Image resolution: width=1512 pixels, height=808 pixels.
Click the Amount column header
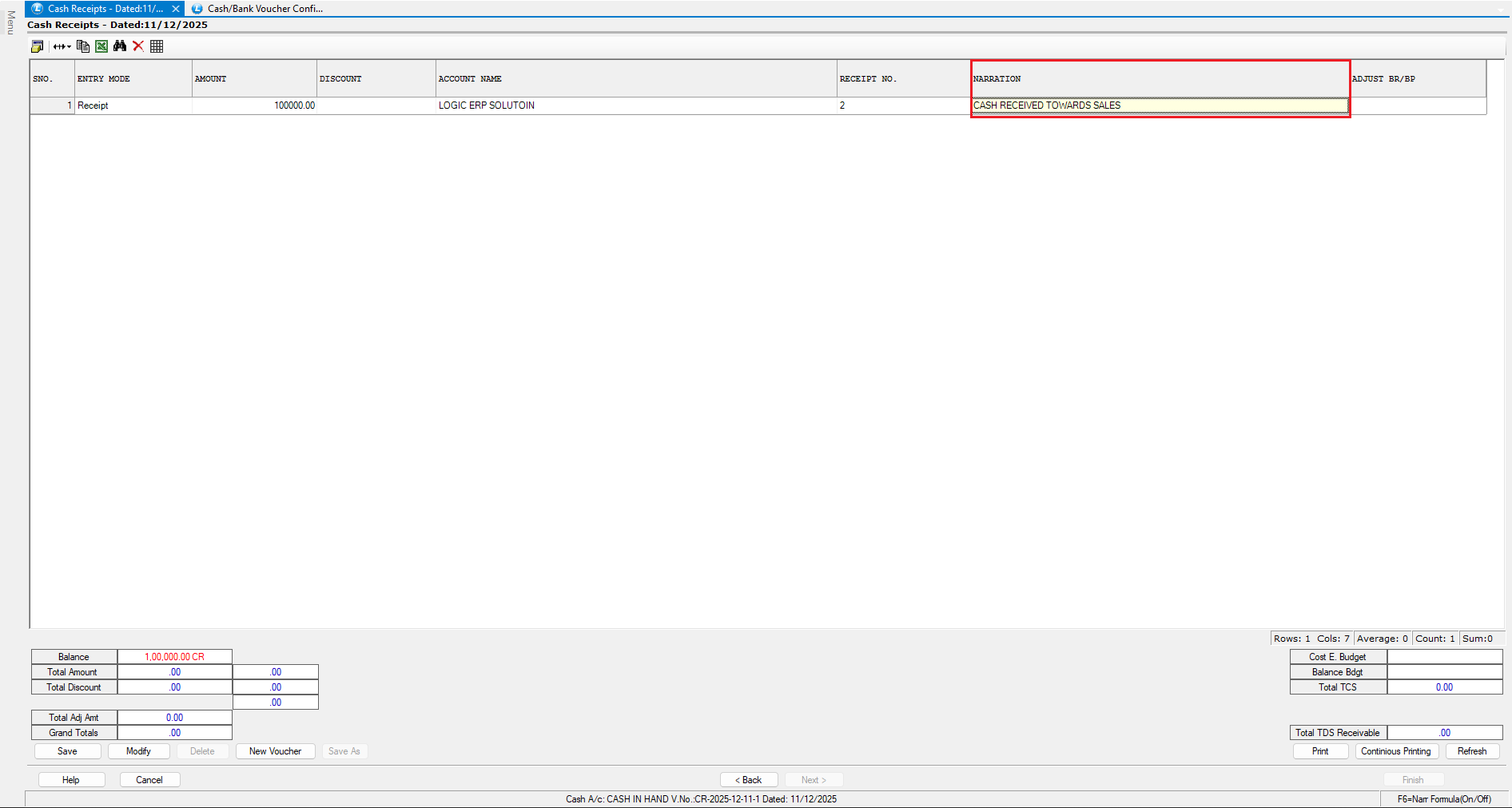tap(254, 79)
